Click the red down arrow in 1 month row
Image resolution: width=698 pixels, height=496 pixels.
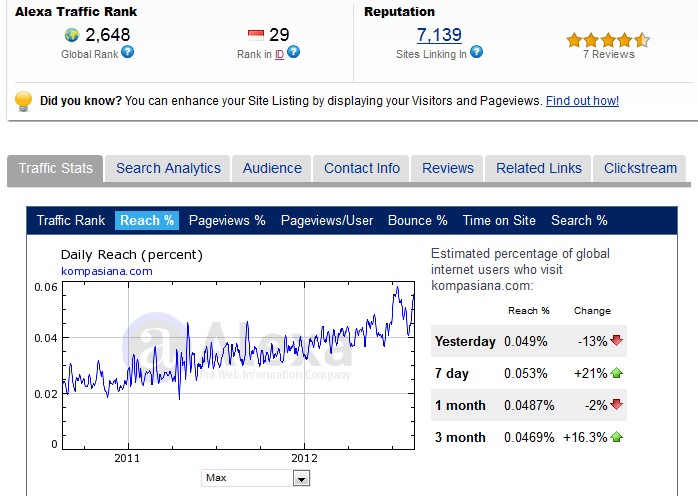click(617, 404)
